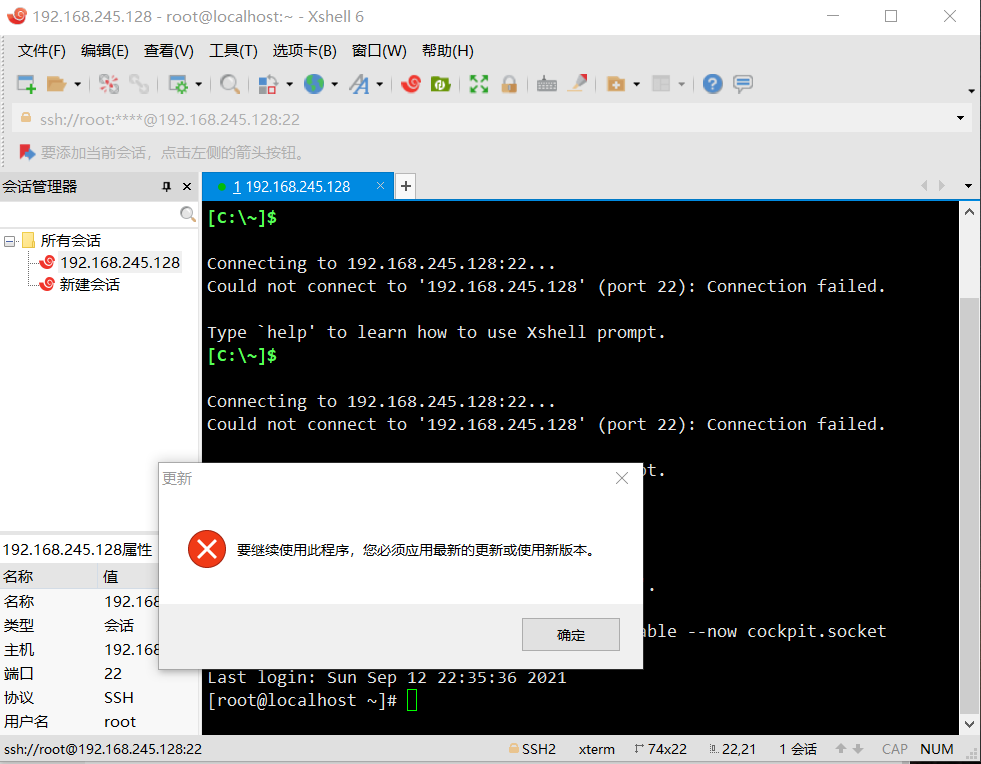Close the 更新 dialog with the X
Image resolution: width=981 pixels, height=764 pixels.
(x=622, y=479)
